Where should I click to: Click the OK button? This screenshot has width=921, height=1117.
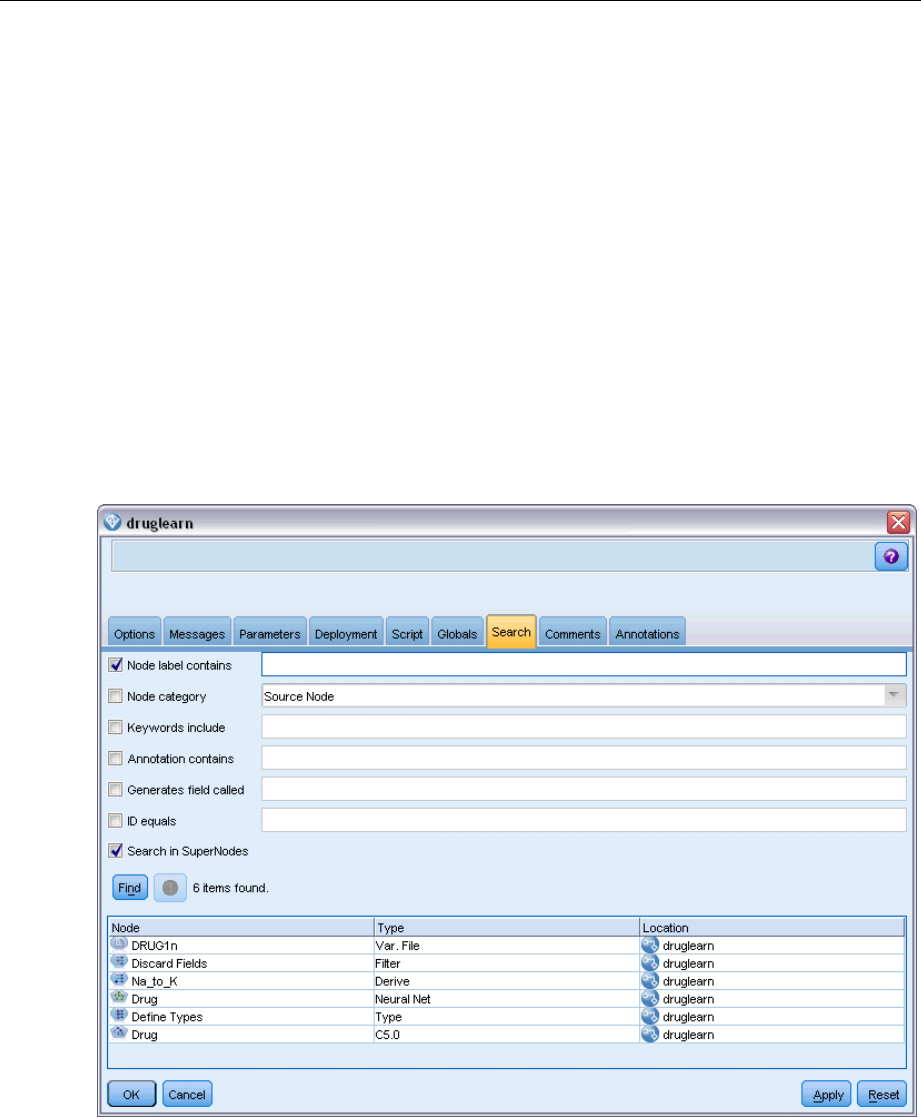pos(131,1094)
